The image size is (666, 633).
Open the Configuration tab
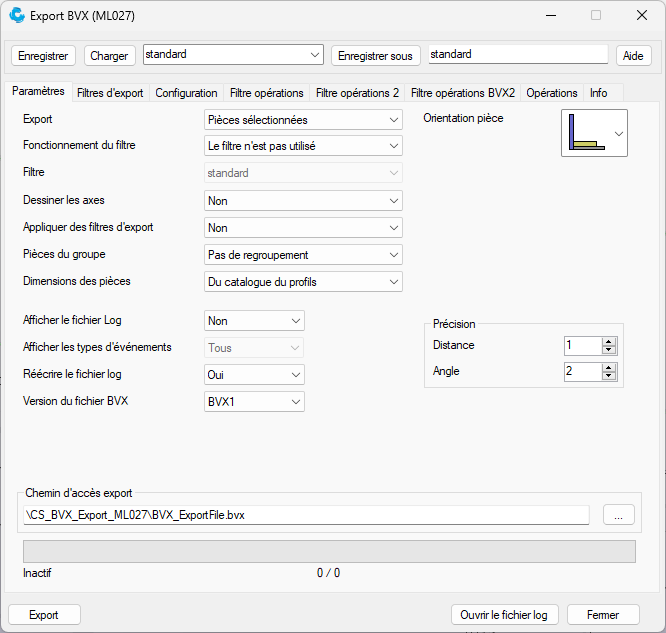(186, 93)
